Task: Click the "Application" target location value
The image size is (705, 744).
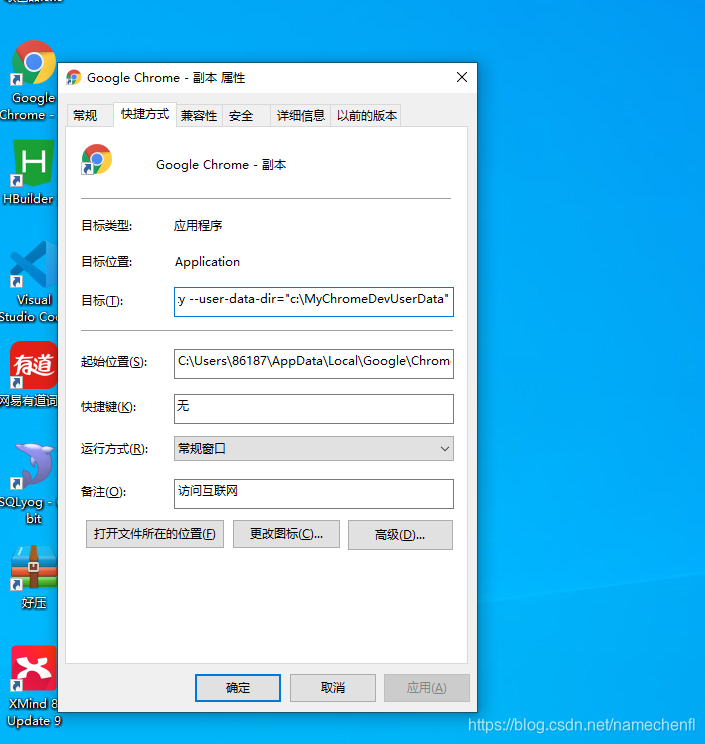Action: tap(207, 261)
